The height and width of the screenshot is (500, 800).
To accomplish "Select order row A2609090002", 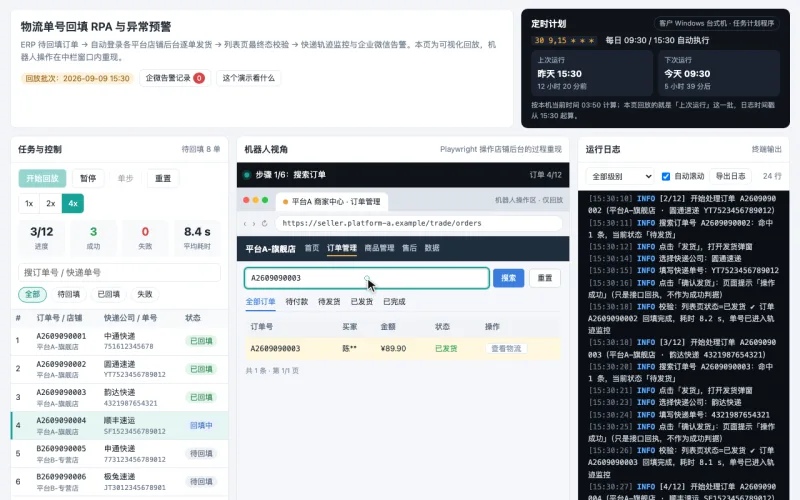I will [119, 369].
